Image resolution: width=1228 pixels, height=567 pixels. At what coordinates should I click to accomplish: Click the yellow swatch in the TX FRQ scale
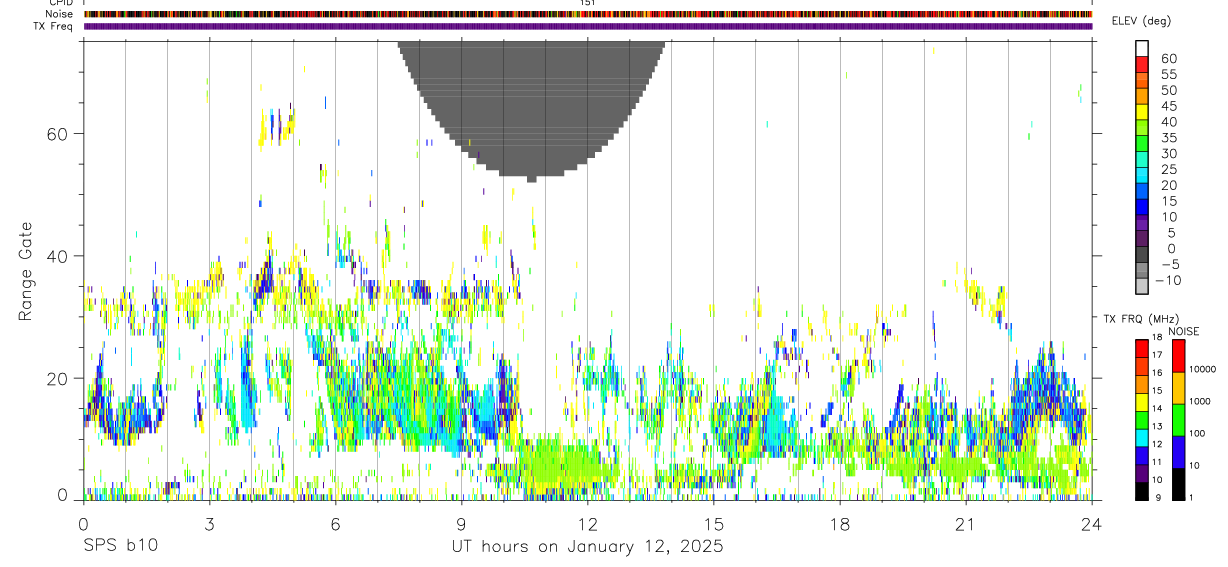[x=1142, y=402]
